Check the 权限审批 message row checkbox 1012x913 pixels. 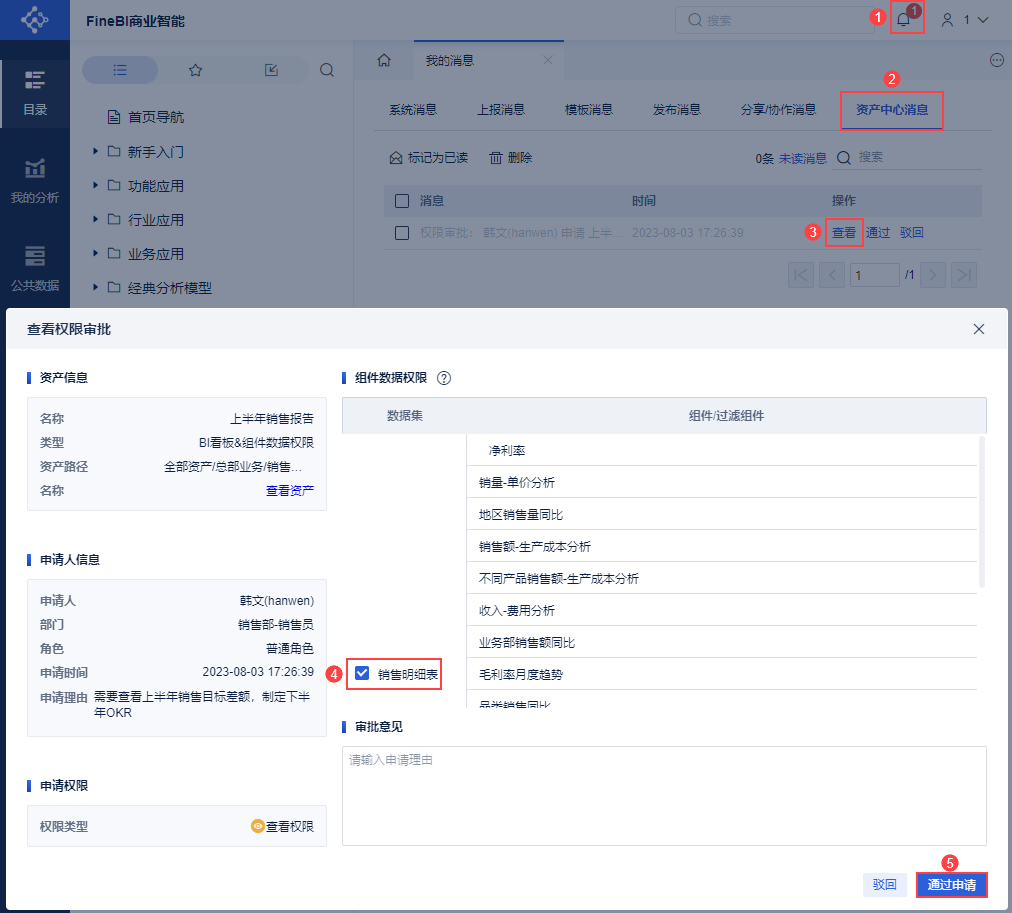pyautogui.click(x=402, y=233)
